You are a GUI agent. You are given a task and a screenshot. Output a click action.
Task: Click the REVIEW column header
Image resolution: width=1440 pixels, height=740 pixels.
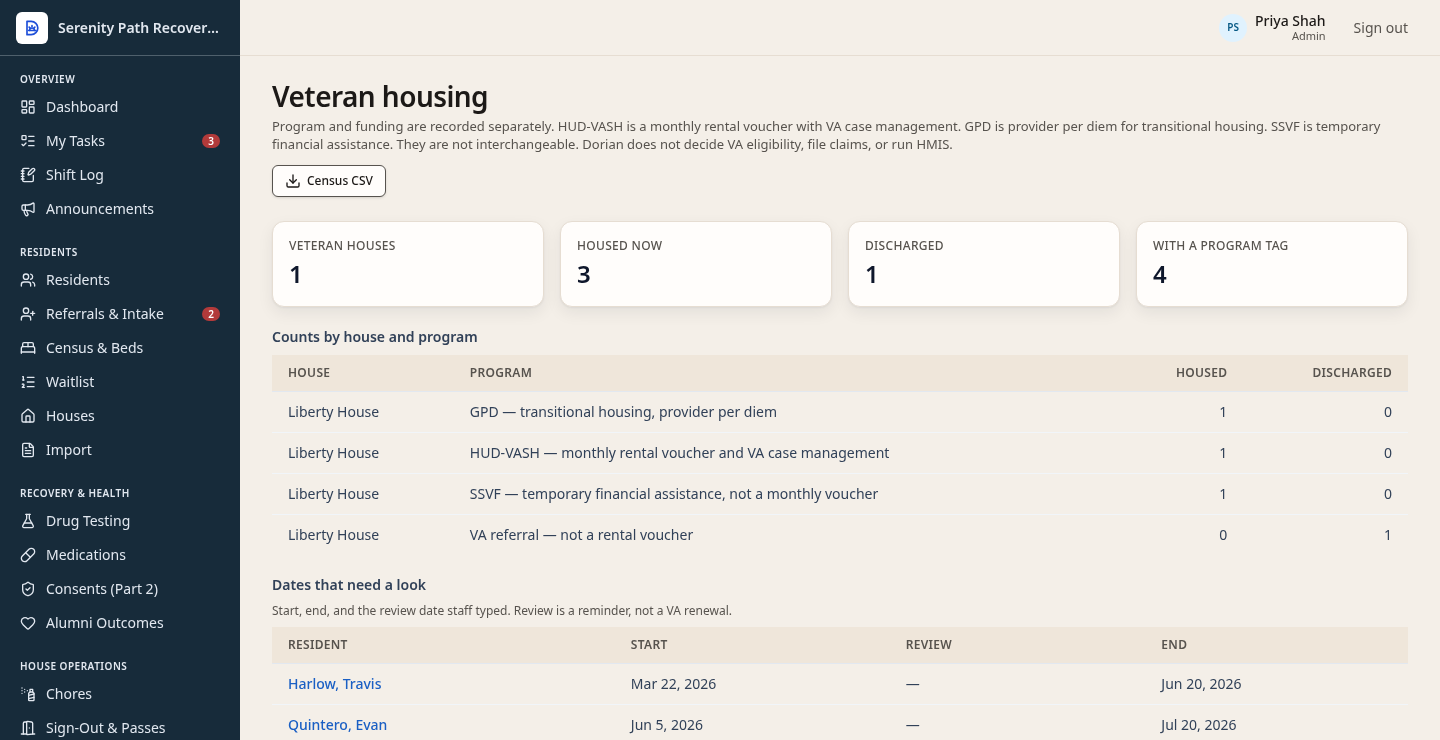[929, 645]
